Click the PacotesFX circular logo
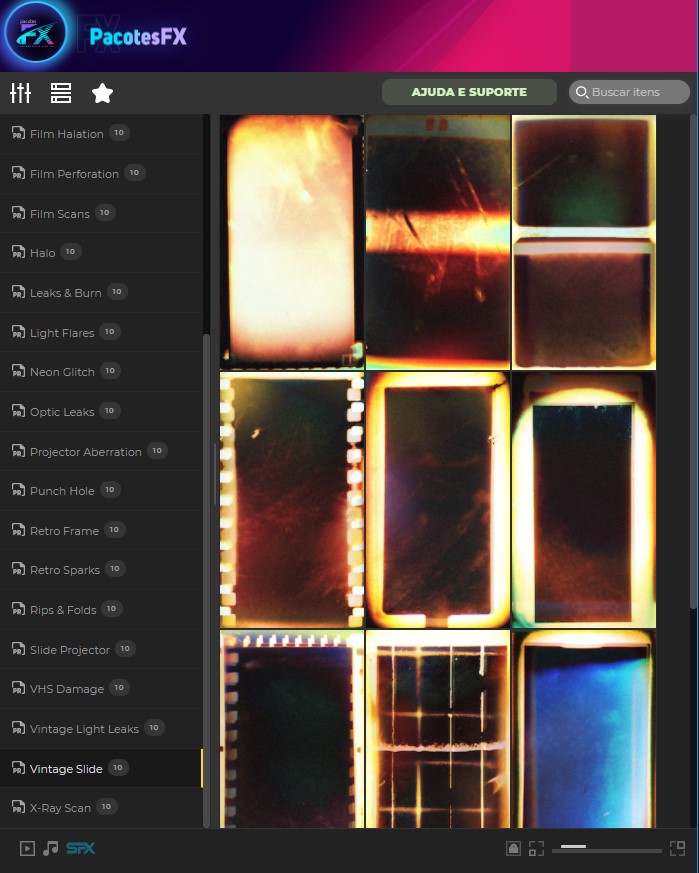The image size is (699, 873). tap(36, 35)
